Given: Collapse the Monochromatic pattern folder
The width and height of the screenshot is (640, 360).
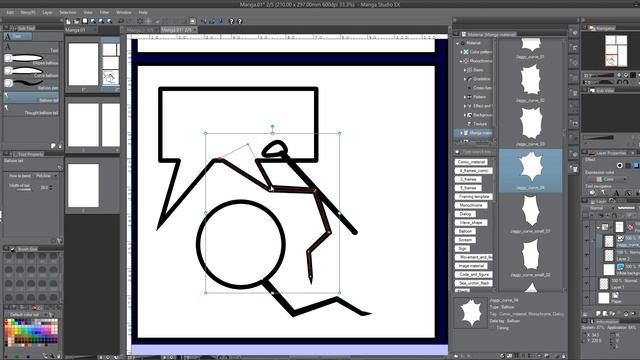Looking at the screenshot, I should click(x=461, y=61).
